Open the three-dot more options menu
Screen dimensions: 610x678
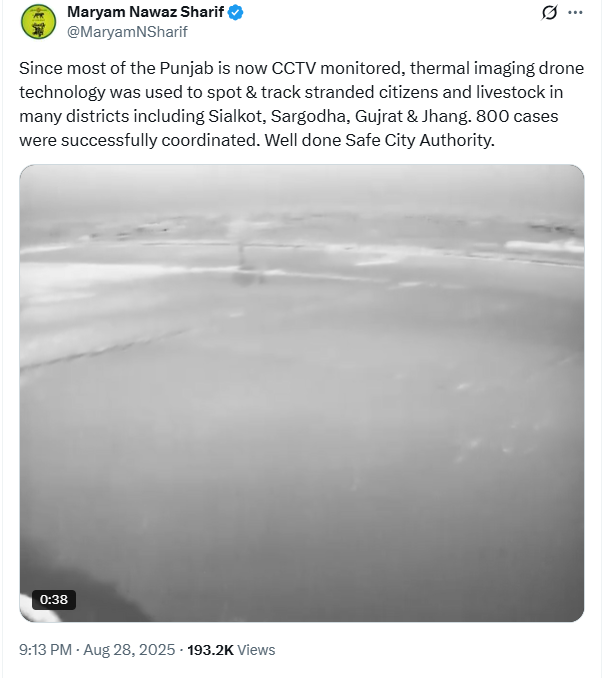click(575, 13)
